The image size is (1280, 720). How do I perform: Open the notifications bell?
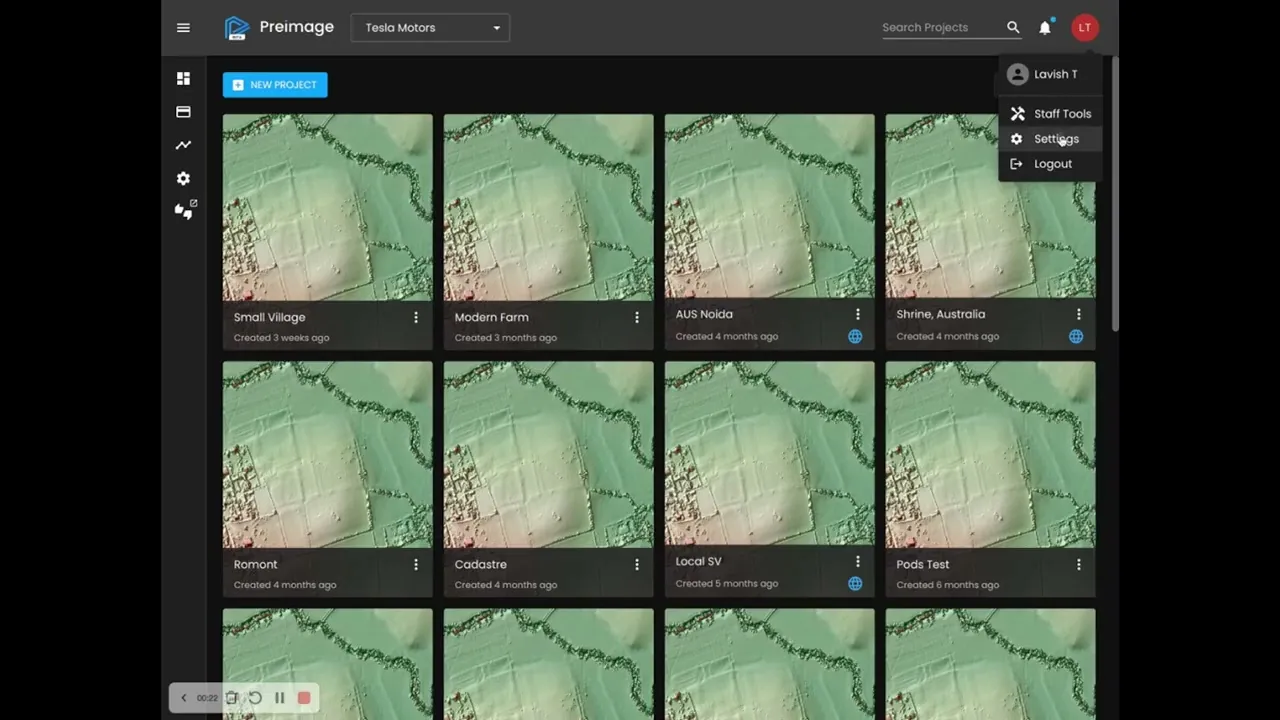(x=1045, y=28)
